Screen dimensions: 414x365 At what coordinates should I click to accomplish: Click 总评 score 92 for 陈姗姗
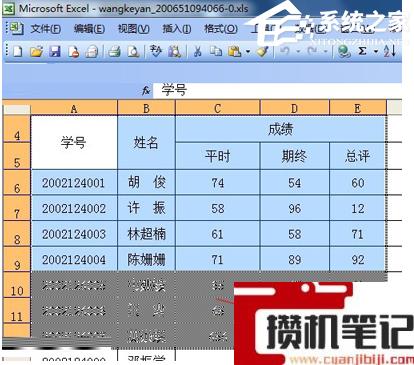358,260
